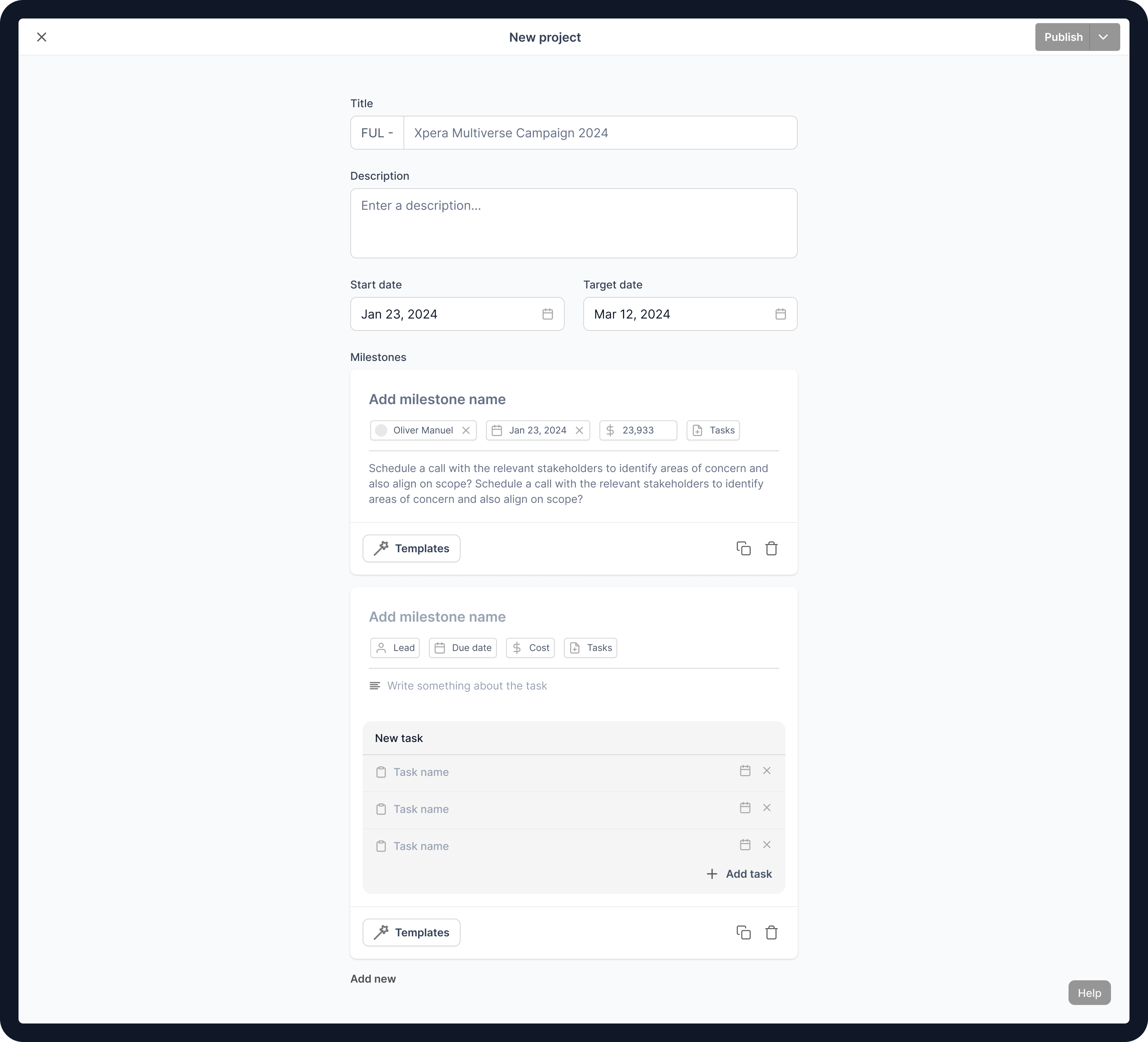Click the FUL - title prefix
The height and width of the screenshot is (1042, 1148).
coord(377,133)
